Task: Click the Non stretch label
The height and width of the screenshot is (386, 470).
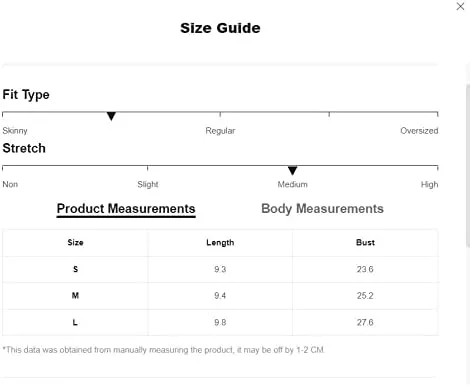Action: [10, 184]
